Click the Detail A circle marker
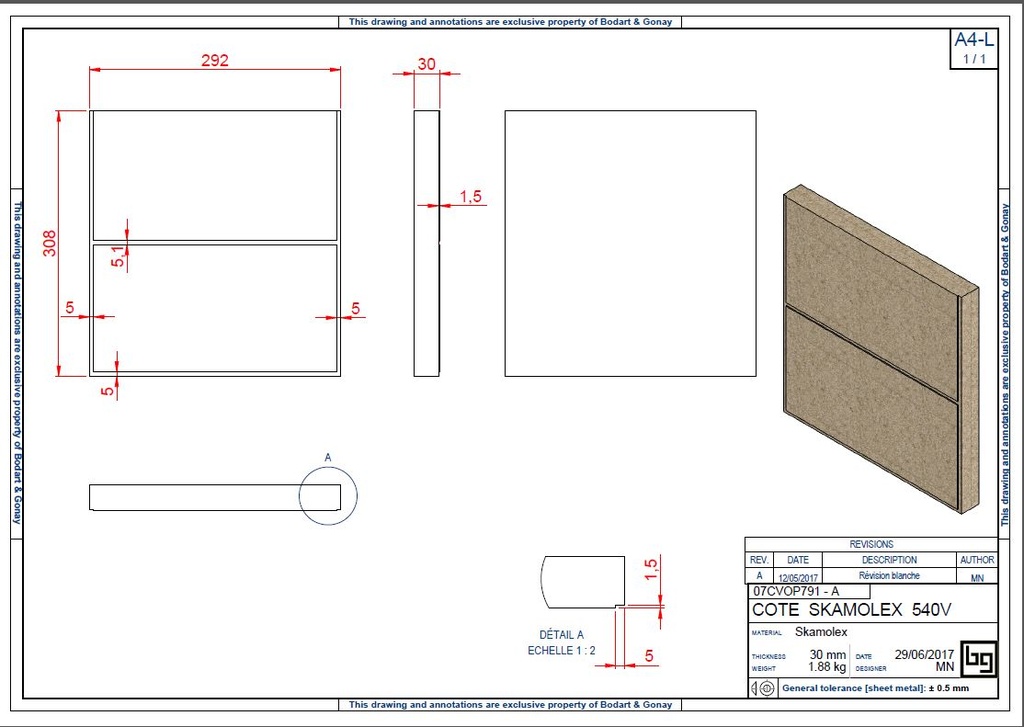This screenshot has width=1024, height=727. pos(327,492)
